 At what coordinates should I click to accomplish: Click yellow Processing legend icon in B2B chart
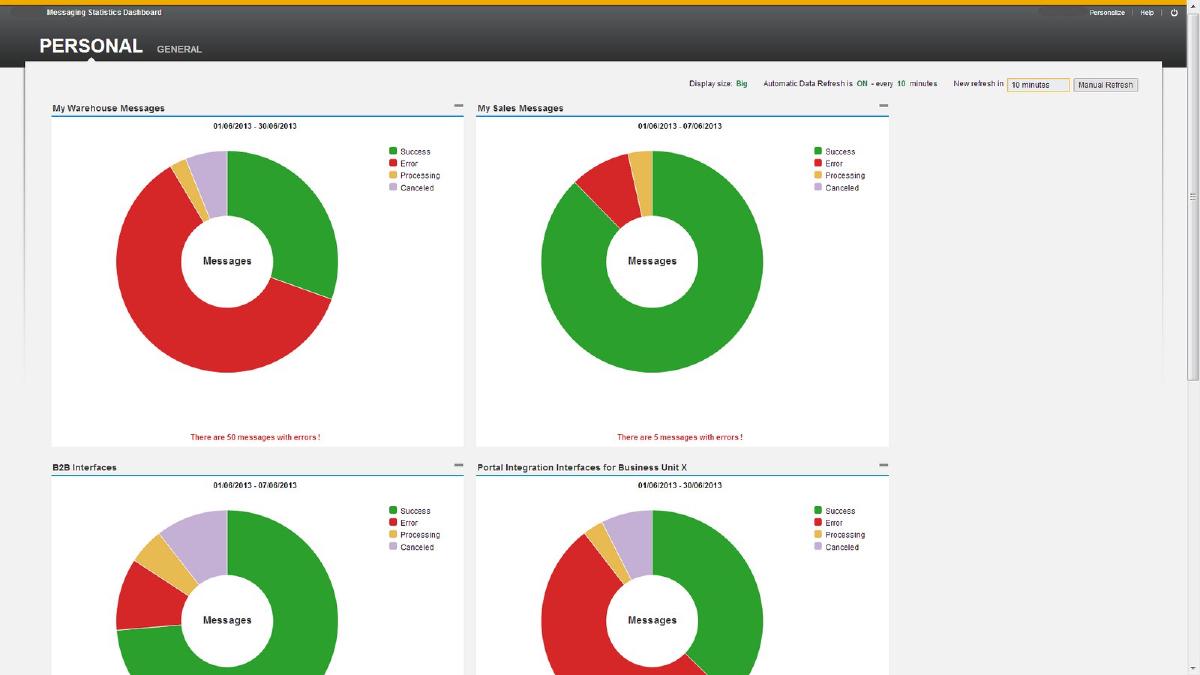pos(393,535)
